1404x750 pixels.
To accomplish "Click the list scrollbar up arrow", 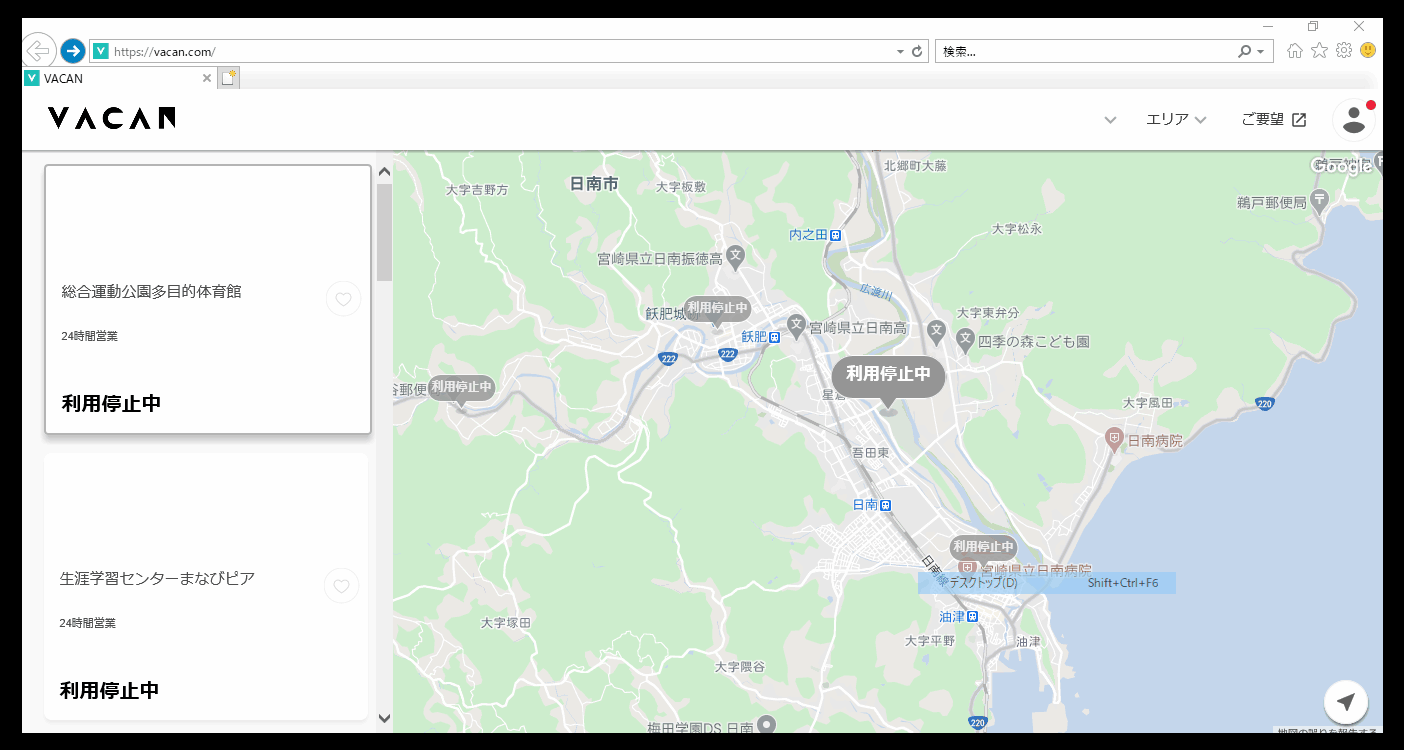I will (384, 171).
